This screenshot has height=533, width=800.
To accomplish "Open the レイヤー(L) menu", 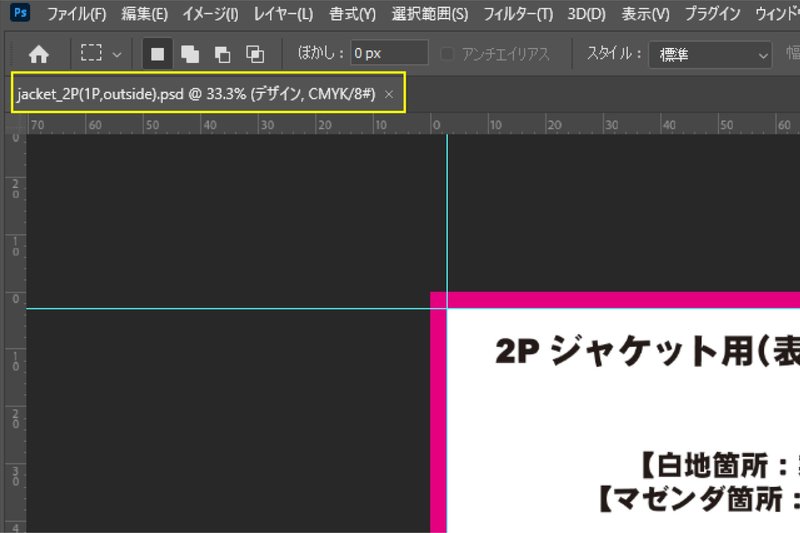I will (283, 14).
